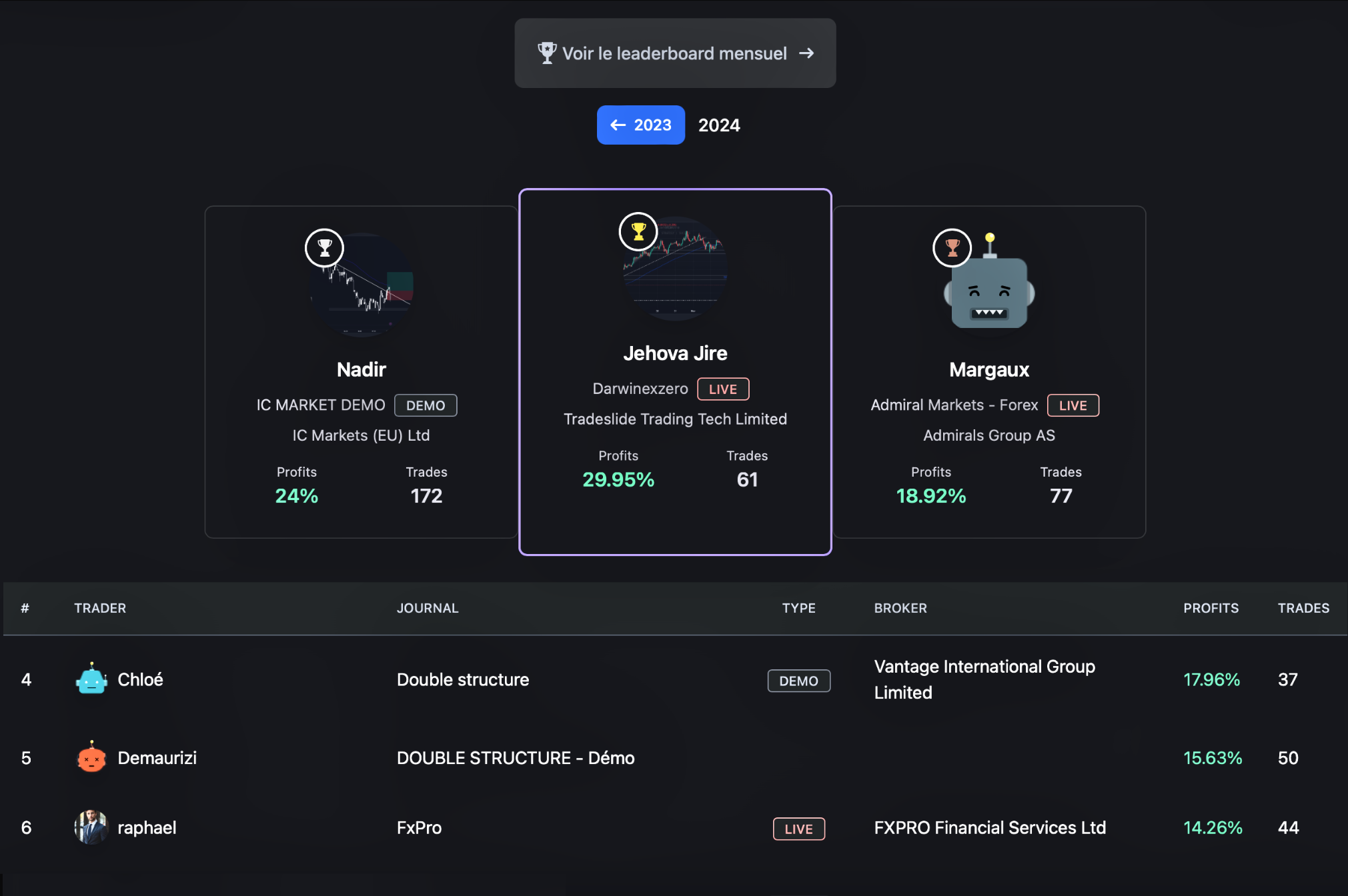1348x896 pixels.
Task: Click Jehova Jire's chart profile picture
Action: pyautogui.click(x=675, y=269)
